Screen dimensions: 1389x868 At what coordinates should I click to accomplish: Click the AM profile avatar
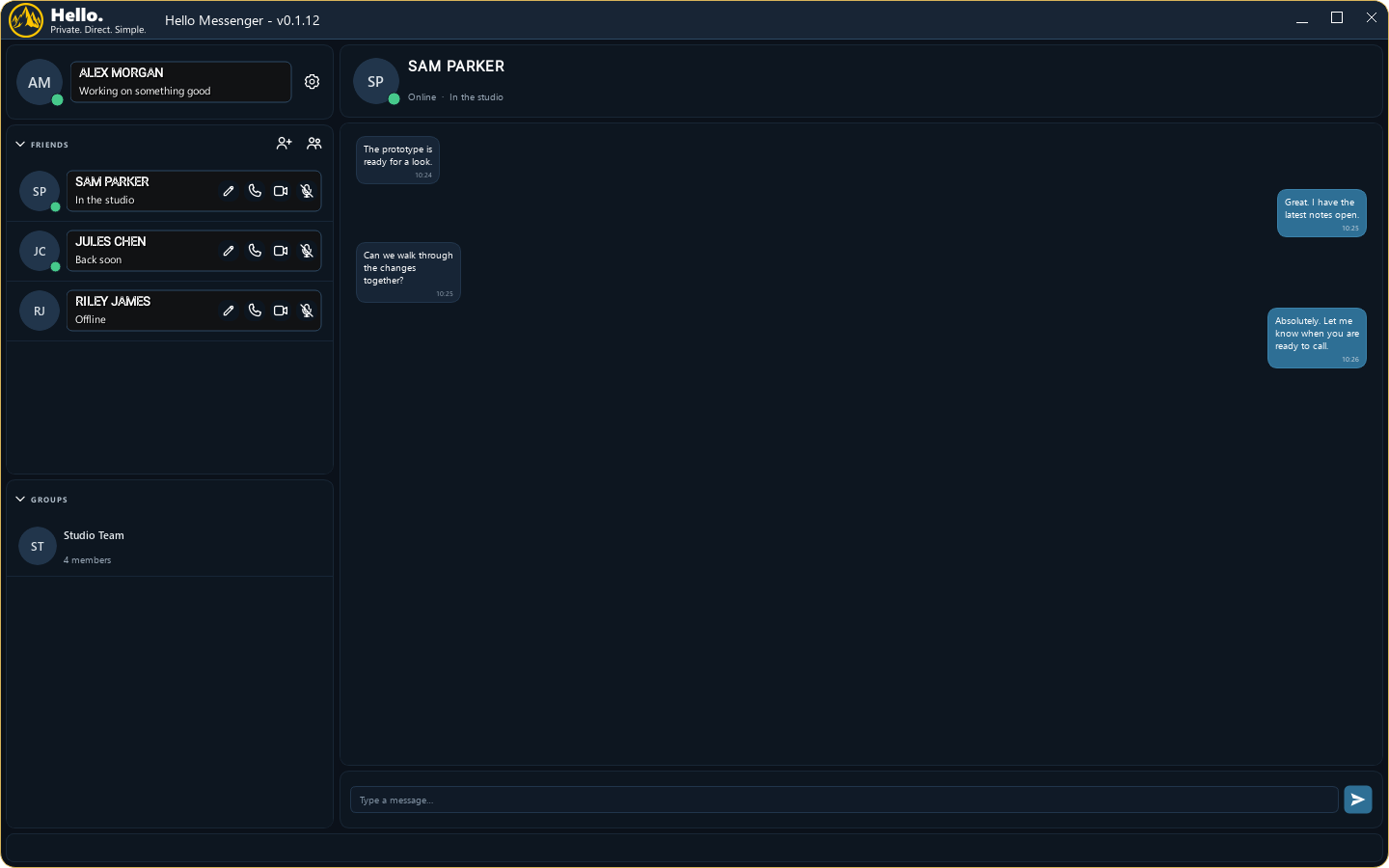(40, 82)
